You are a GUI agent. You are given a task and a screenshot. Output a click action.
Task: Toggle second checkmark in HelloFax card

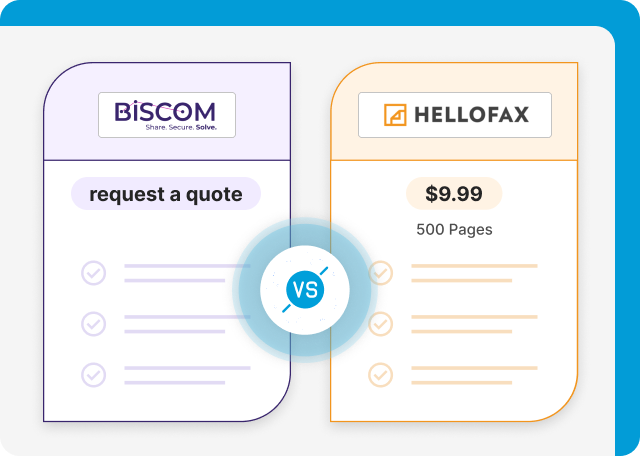(381, 324)
